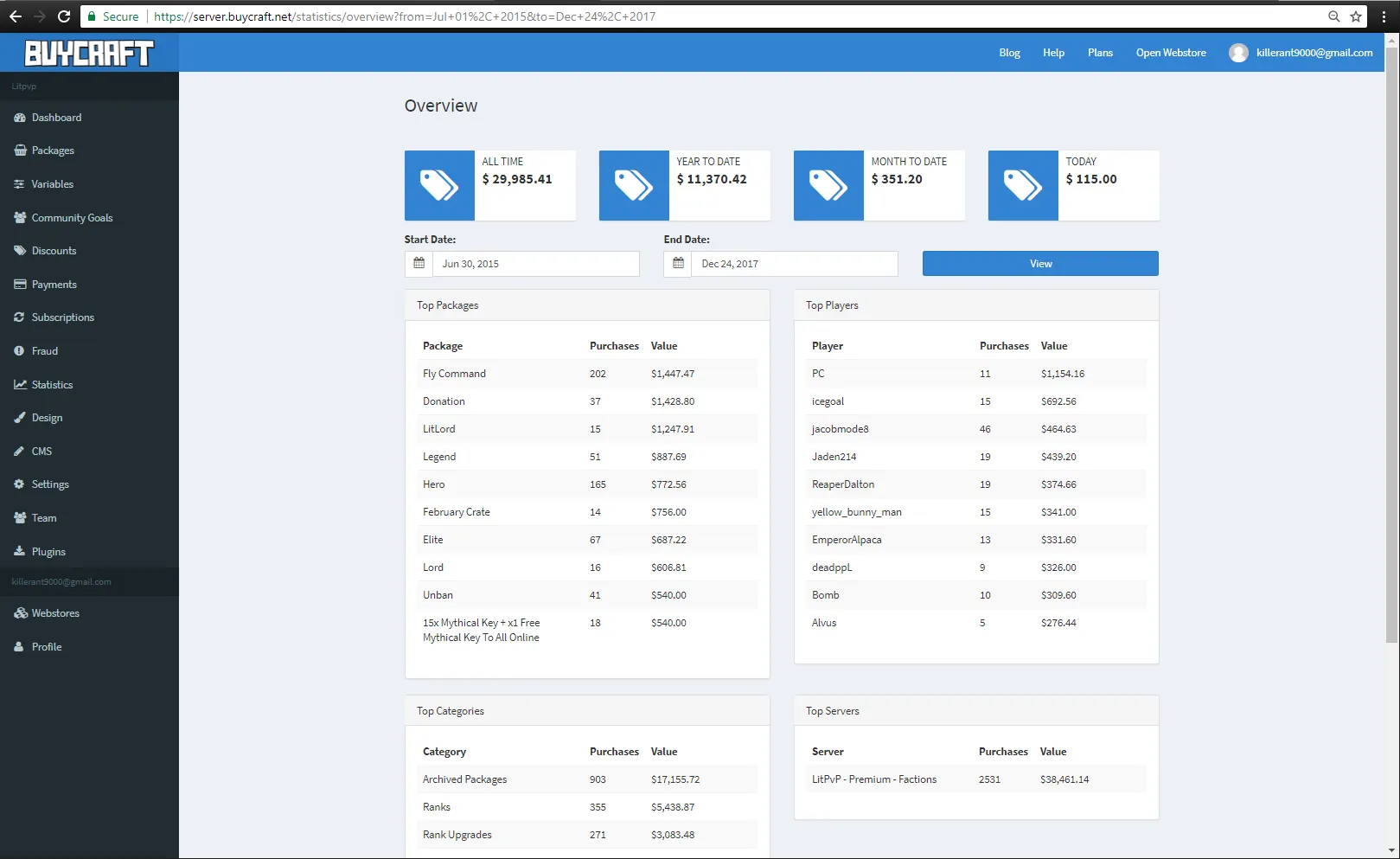
Task: Click the Discounts tags icon
Action: (x=19, y=251)
